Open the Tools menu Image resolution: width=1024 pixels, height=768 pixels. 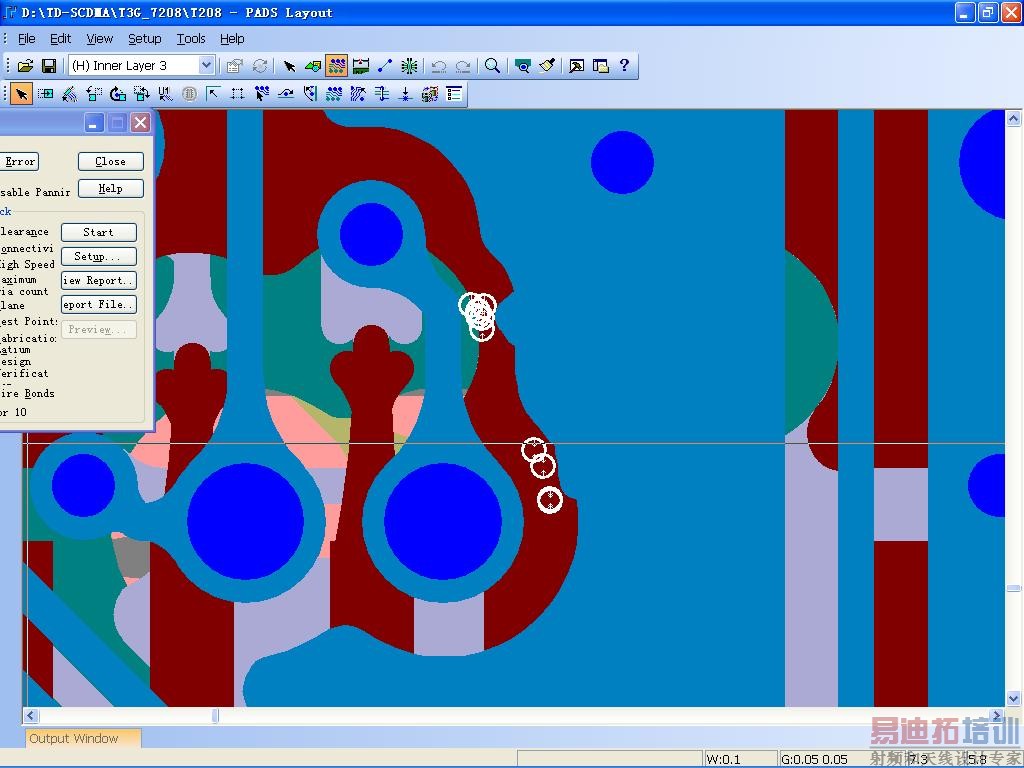tap(190, 39)
